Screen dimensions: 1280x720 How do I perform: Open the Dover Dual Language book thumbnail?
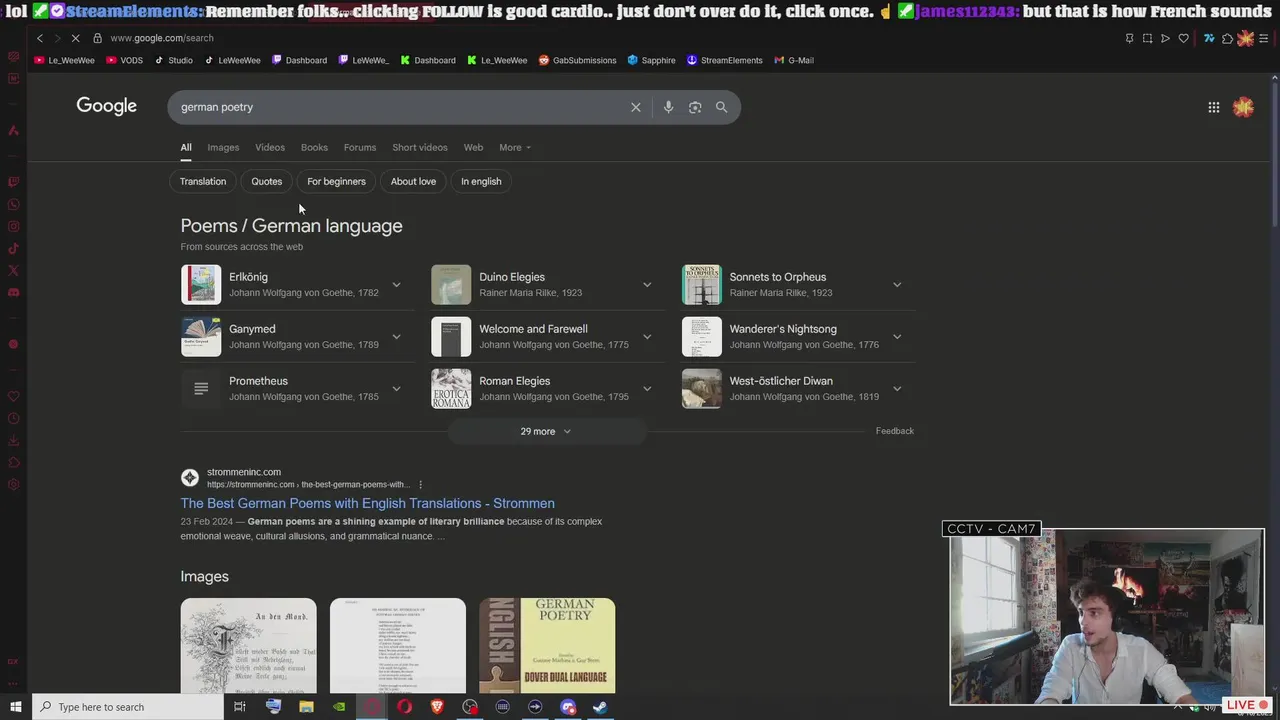547,646
